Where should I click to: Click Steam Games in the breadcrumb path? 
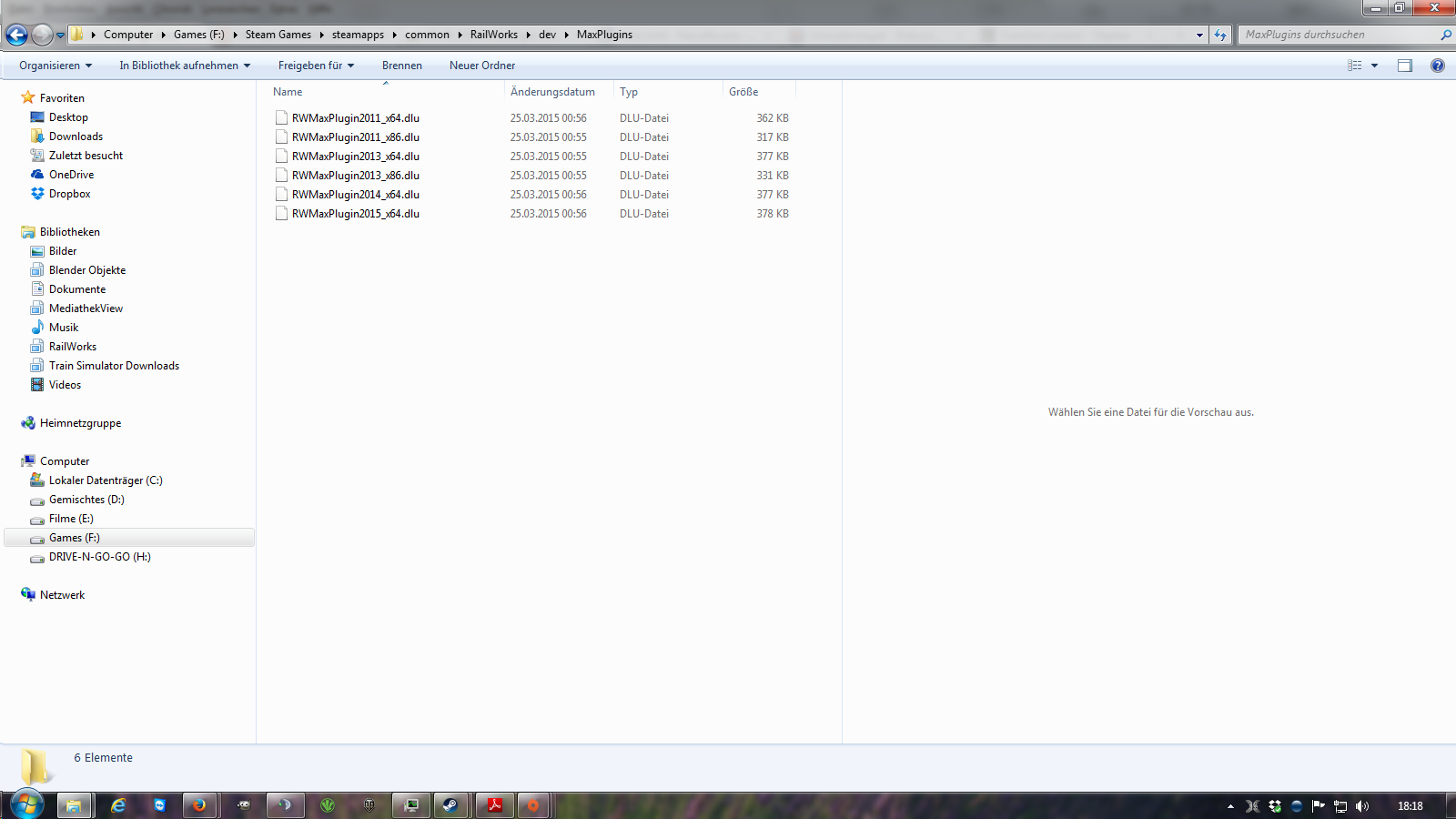point(278,35)
